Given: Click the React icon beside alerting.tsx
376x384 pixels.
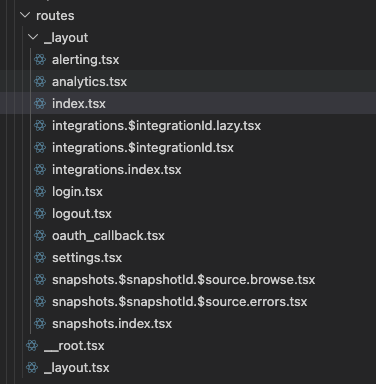Looking at the screenshot, I should point(40,60).
